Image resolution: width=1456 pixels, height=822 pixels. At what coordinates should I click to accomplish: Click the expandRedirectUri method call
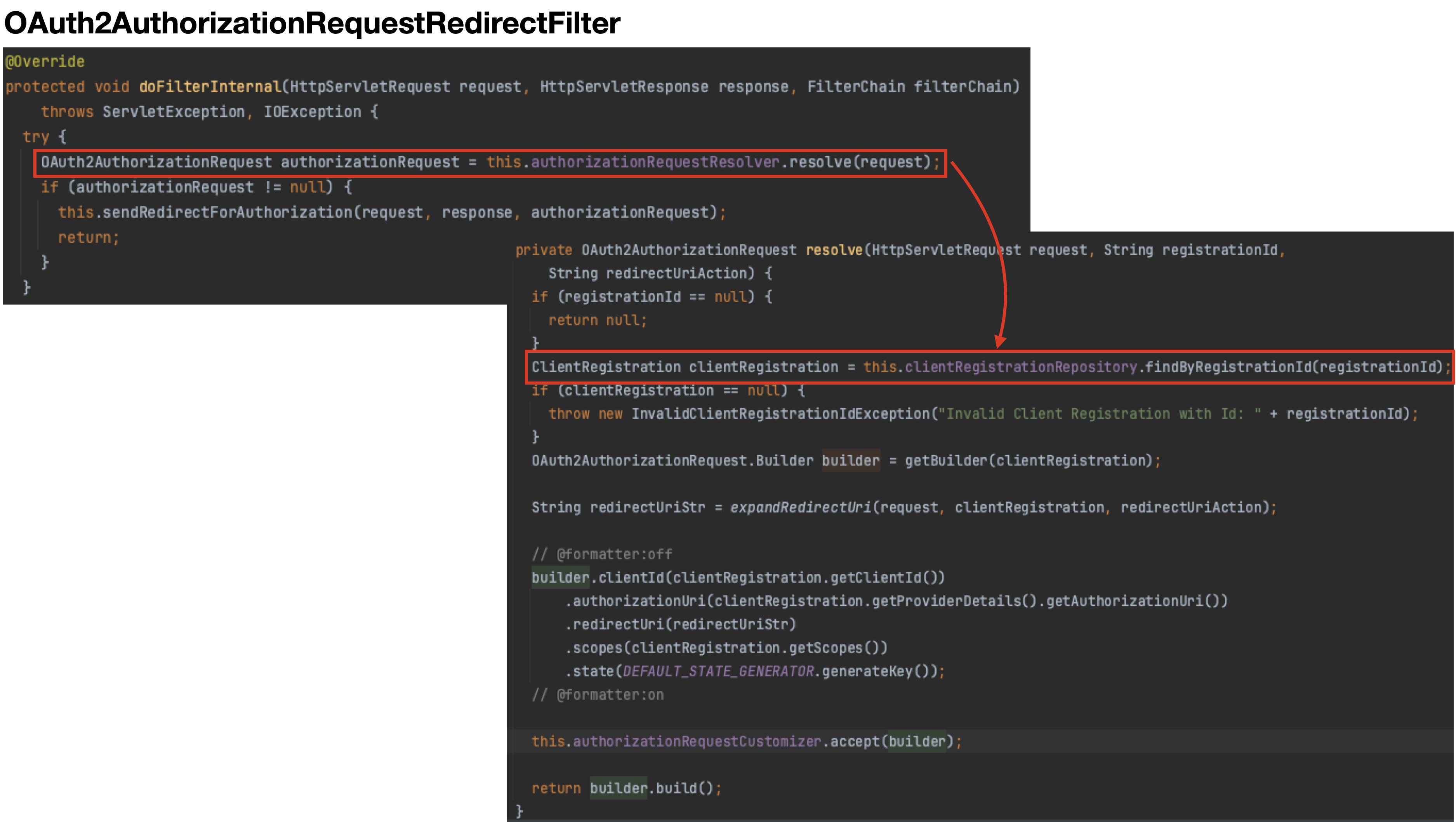[801, 508]
